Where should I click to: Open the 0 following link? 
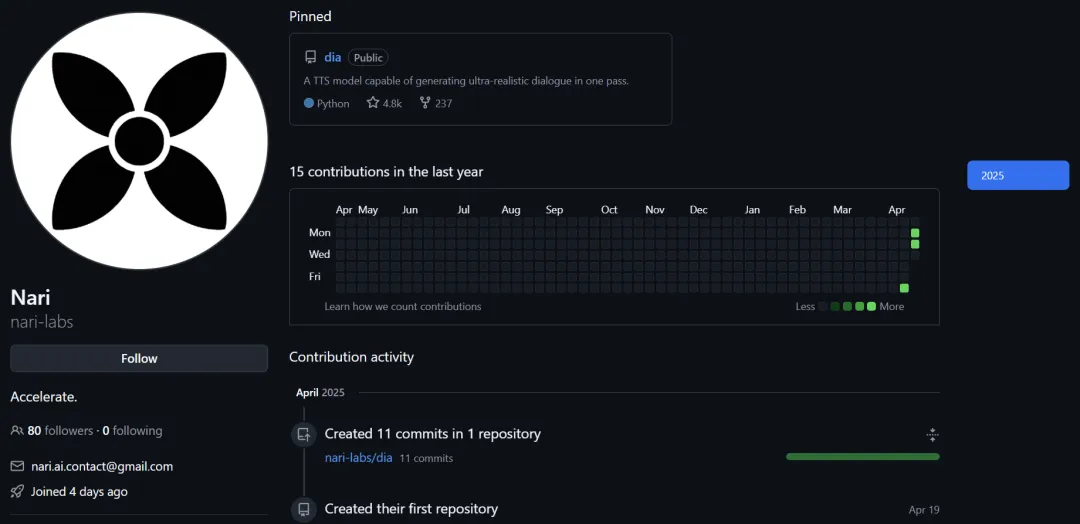(x=132, y=431)
